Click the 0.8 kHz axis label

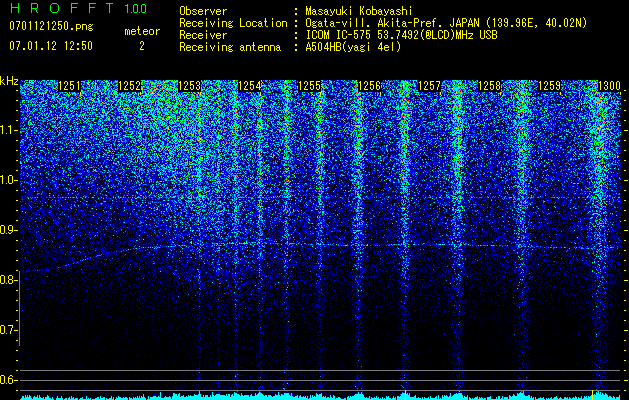pos(9,280)
